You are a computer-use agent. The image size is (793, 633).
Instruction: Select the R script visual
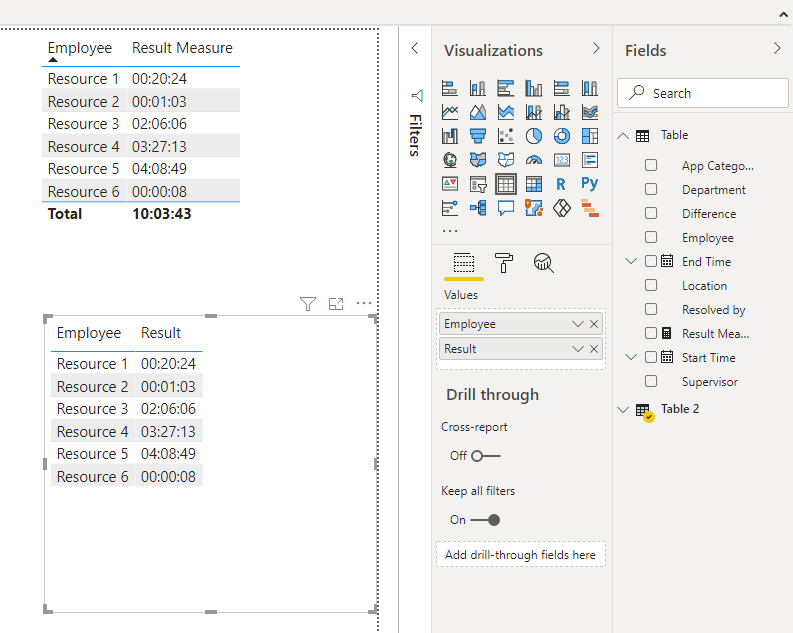tap(561, 184)
